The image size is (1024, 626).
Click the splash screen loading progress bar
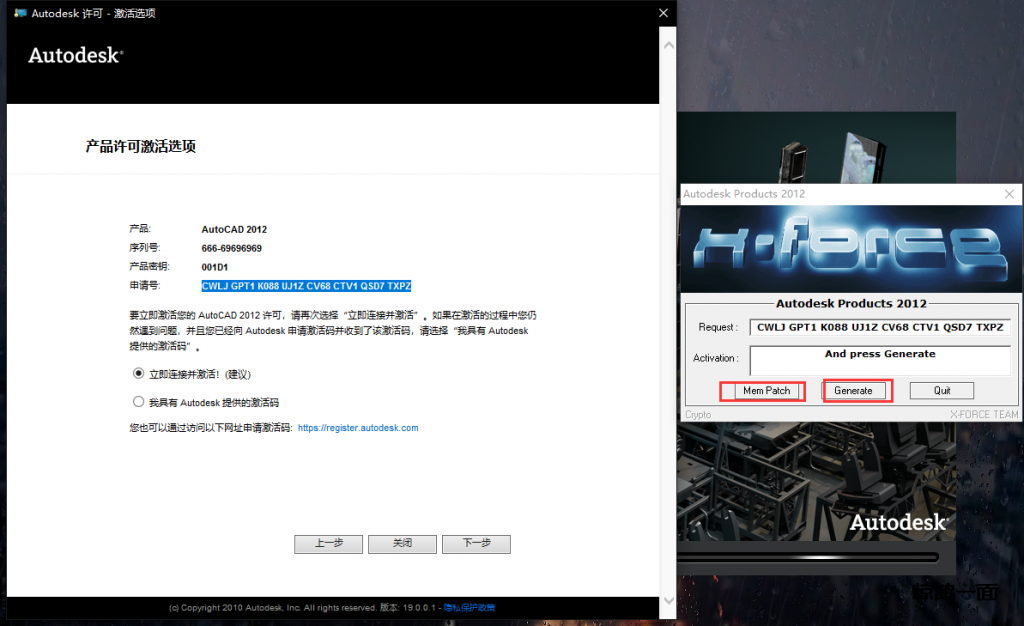click(x=808, y=557)
